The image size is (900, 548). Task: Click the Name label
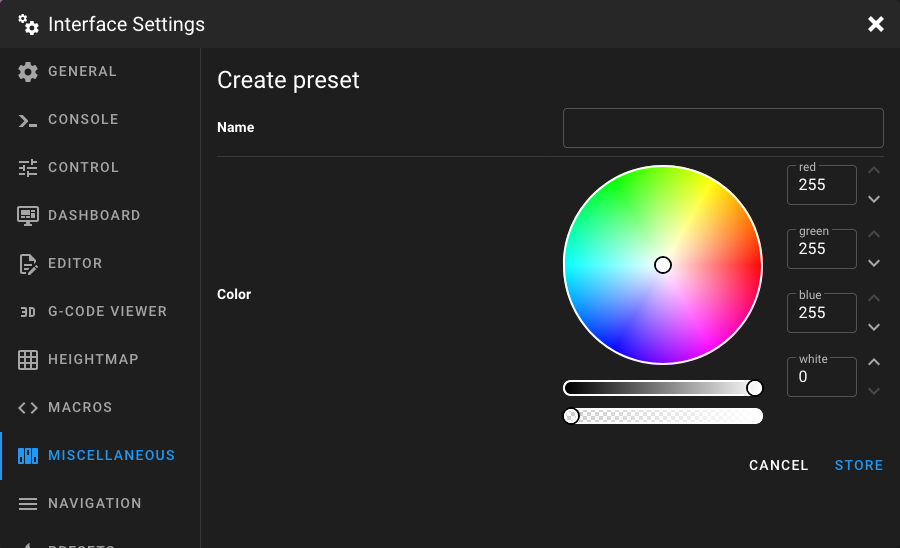click(x=235, y=127)
